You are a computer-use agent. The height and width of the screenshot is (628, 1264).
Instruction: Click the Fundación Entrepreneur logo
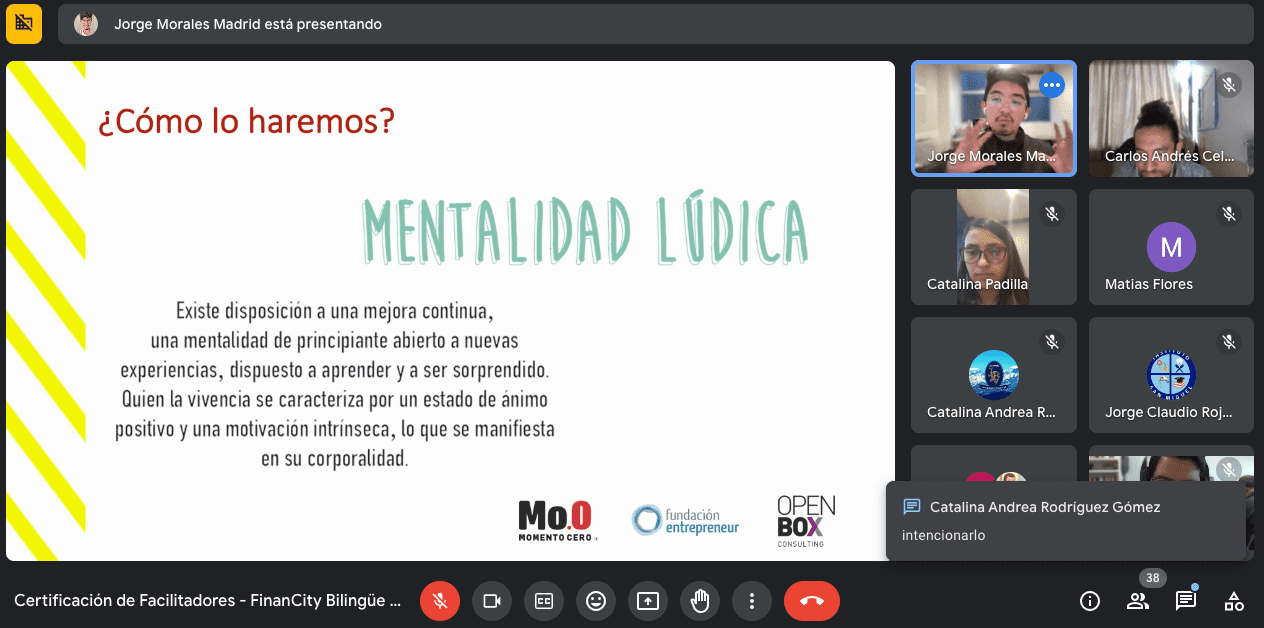coord(686,520)
